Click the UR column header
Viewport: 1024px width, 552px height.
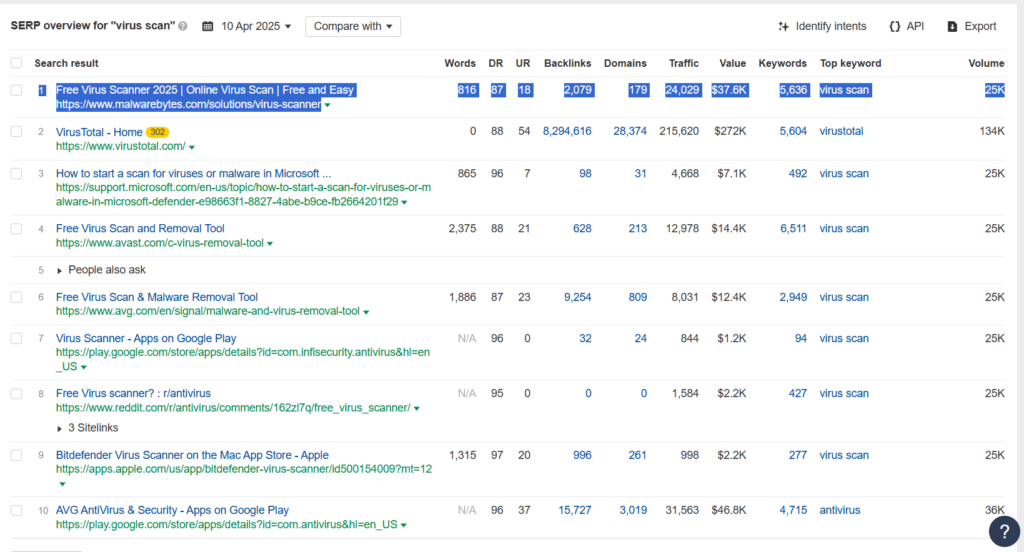pyautogui.click(x=522, y=63)
